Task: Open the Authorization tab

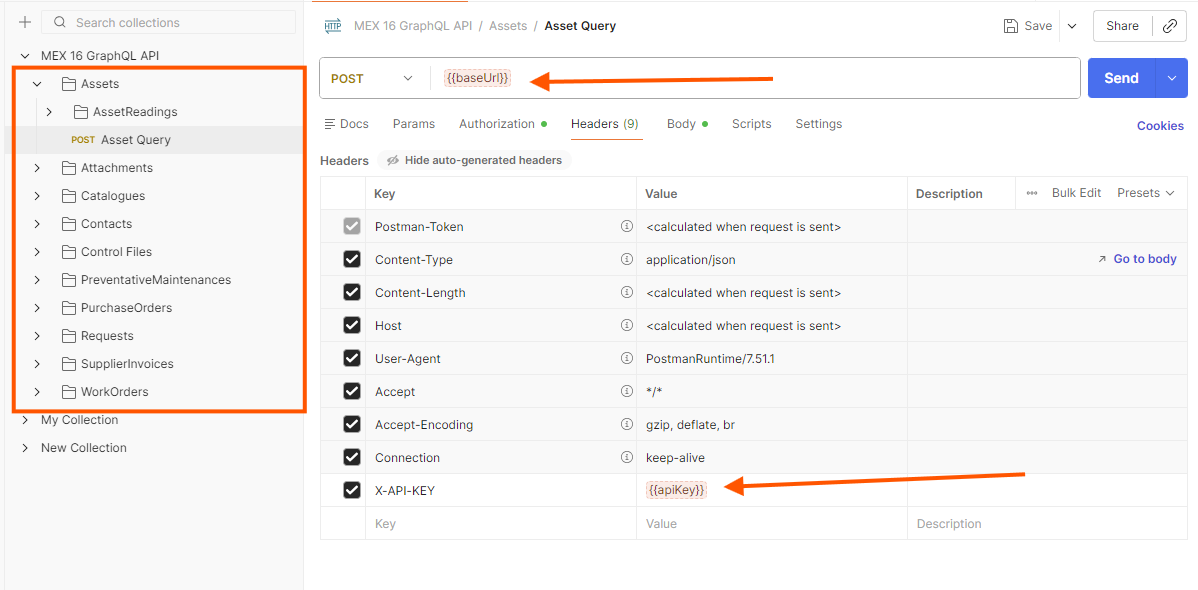Action: pos(497,124)
